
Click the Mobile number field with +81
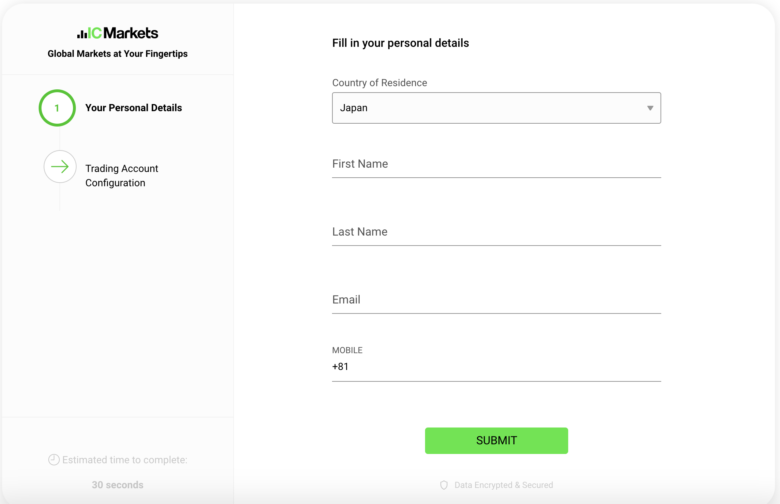[496, 367]
